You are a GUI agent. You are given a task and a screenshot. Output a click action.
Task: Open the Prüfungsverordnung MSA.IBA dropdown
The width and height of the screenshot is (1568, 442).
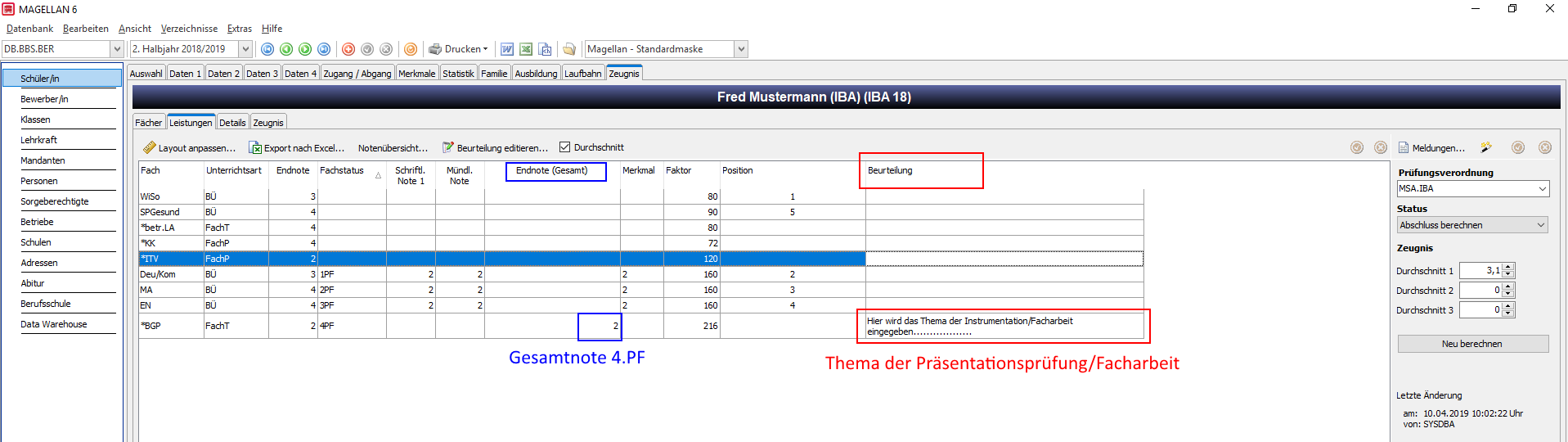(1543, 188)
